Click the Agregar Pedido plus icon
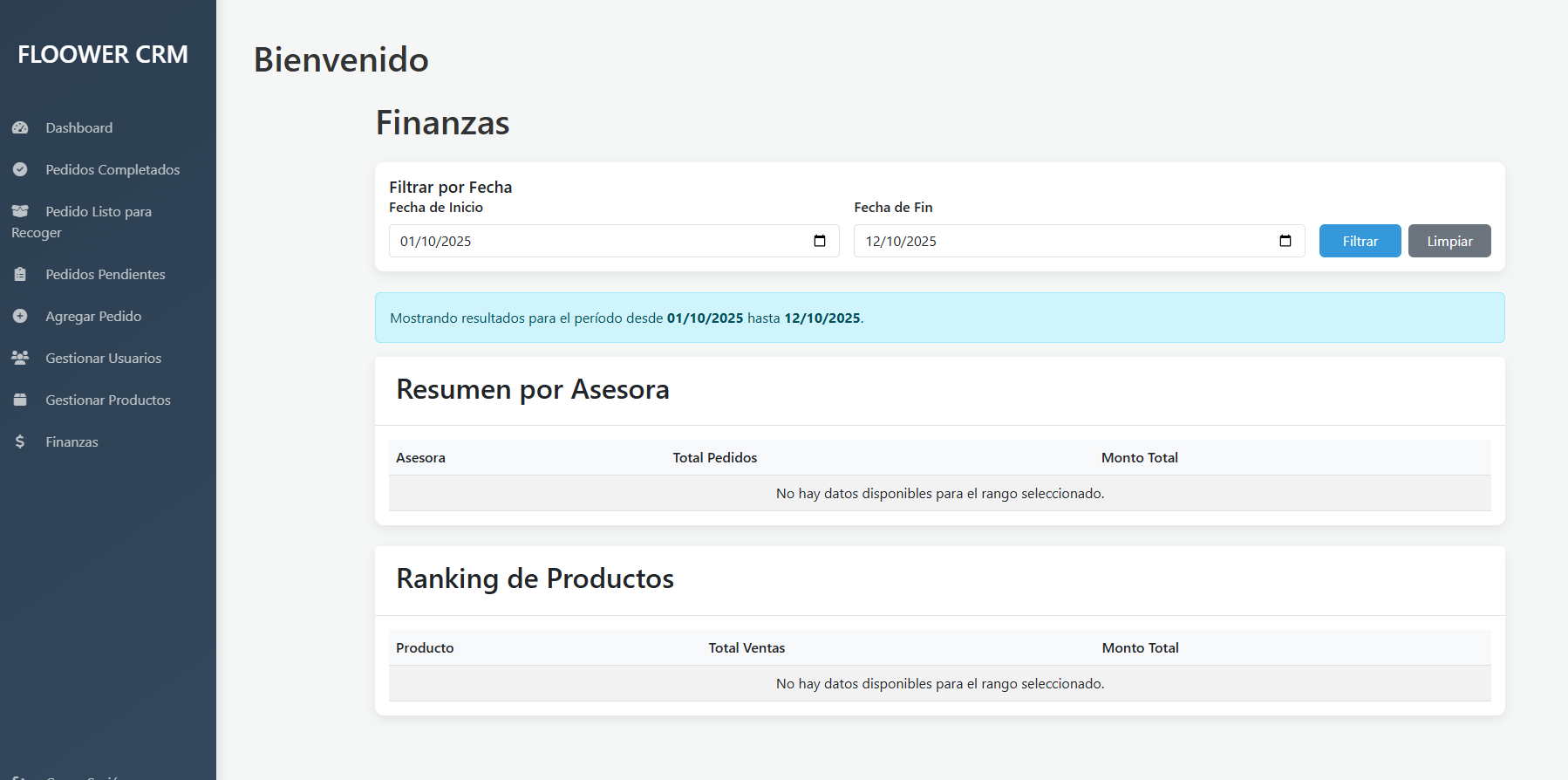The width and height of the screenshot is (1568, 780). pos(20,316)
